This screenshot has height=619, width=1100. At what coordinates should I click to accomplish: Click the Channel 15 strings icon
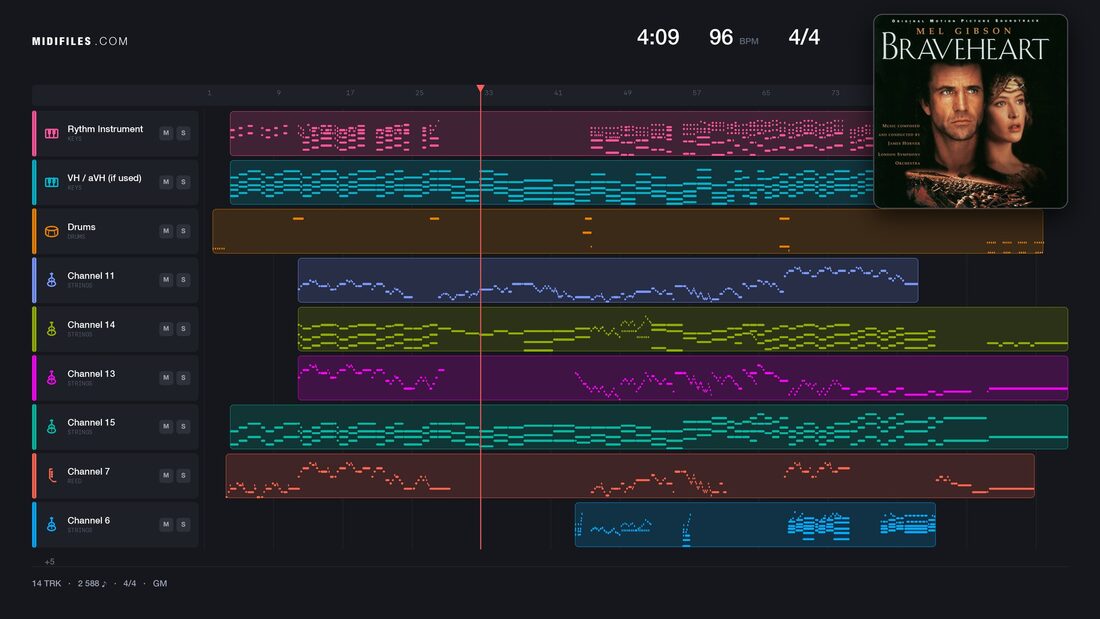point(52,427)
